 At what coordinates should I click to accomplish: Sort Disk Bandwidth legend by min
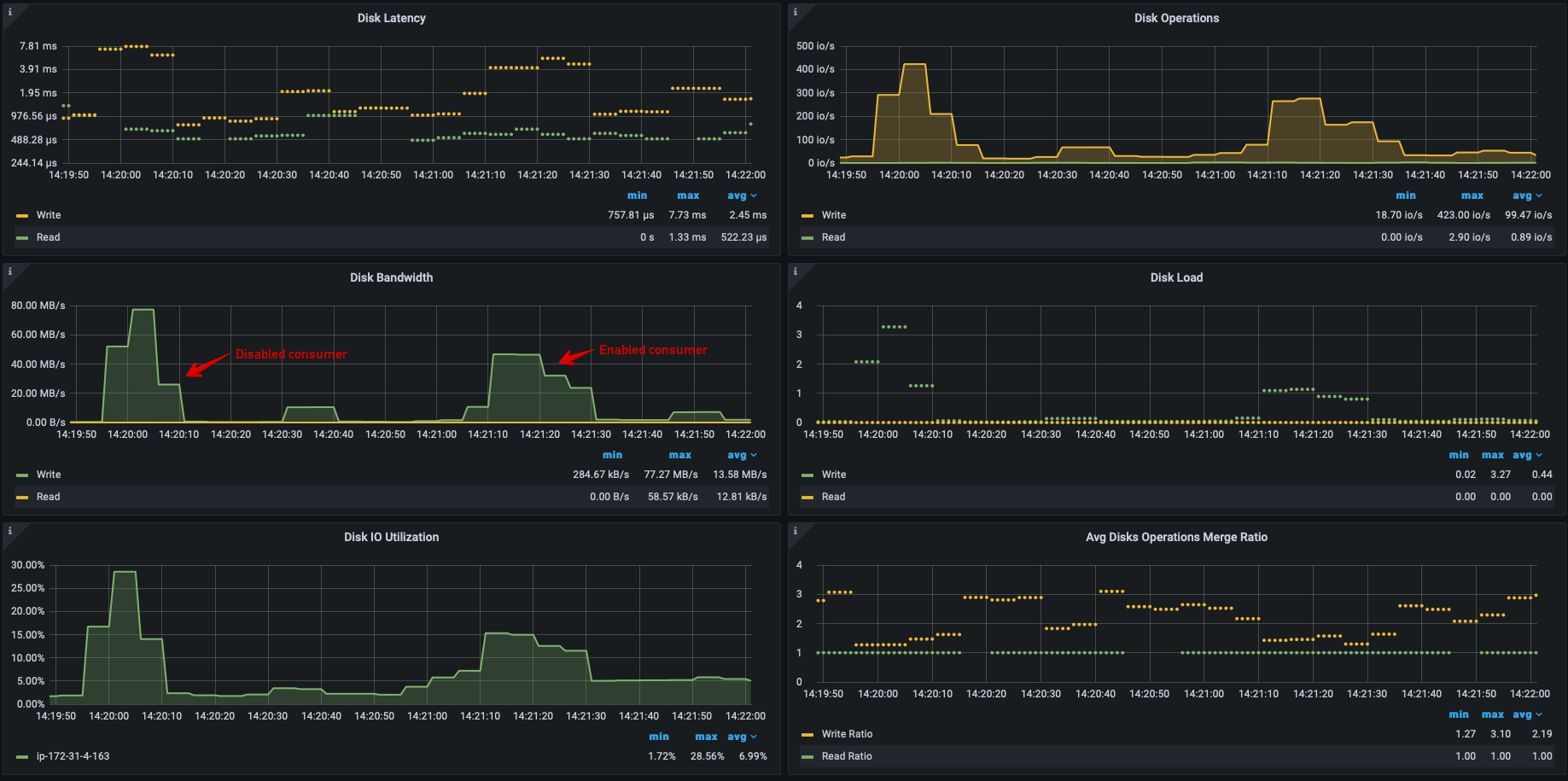pos(612,455)
